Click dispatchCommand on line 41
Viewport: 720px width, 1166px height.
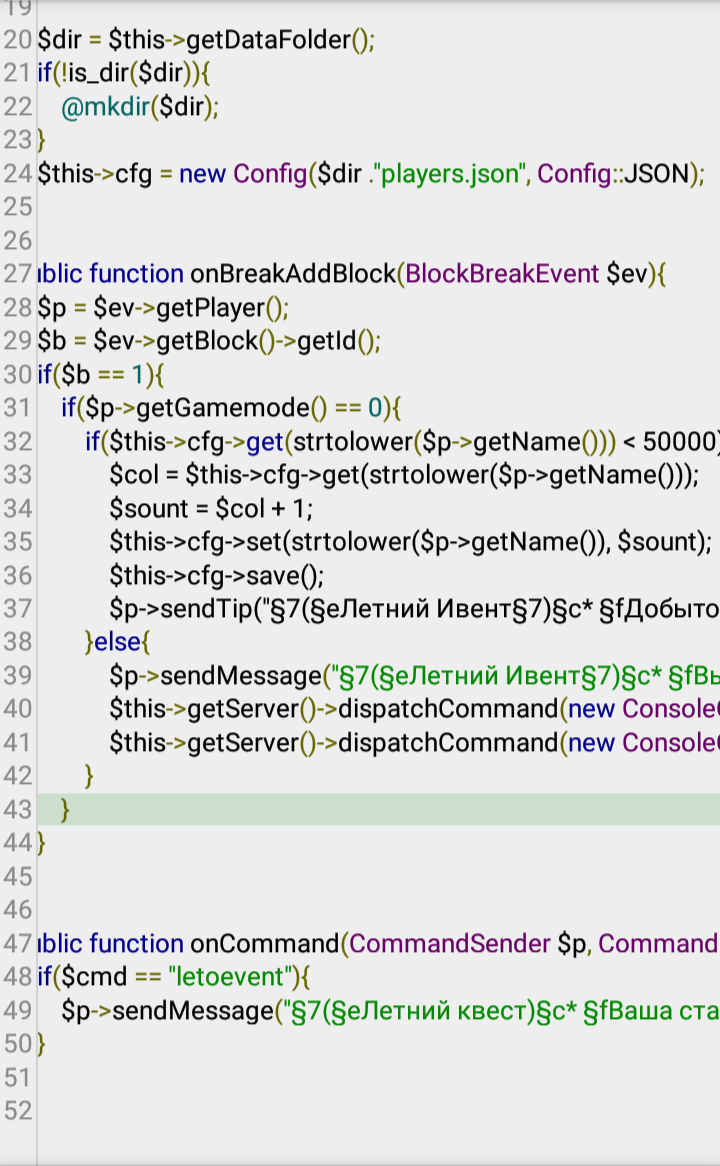tap(448, 742)
